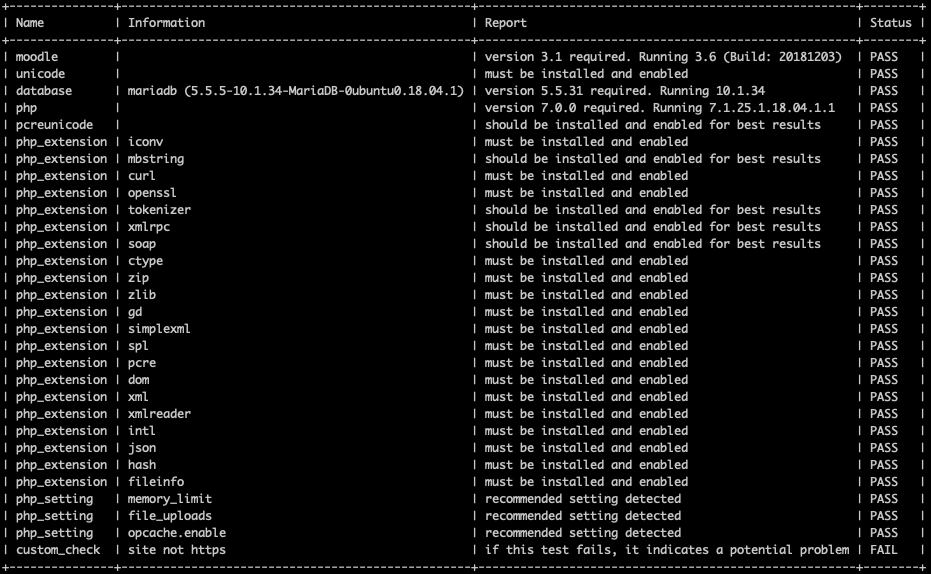Select the file_uploads setting entry
The width and height of the screenshot is (931, 574).
click(x=170, y=516)
